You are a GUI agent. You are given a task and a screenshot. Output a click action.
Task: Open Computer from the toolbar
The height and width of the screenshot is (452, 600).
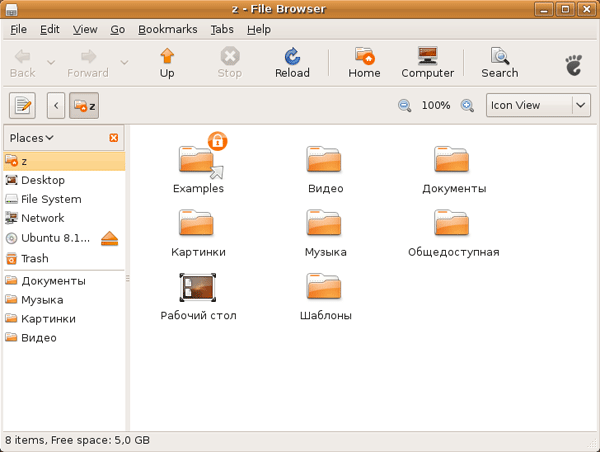(x=427, y=57)
